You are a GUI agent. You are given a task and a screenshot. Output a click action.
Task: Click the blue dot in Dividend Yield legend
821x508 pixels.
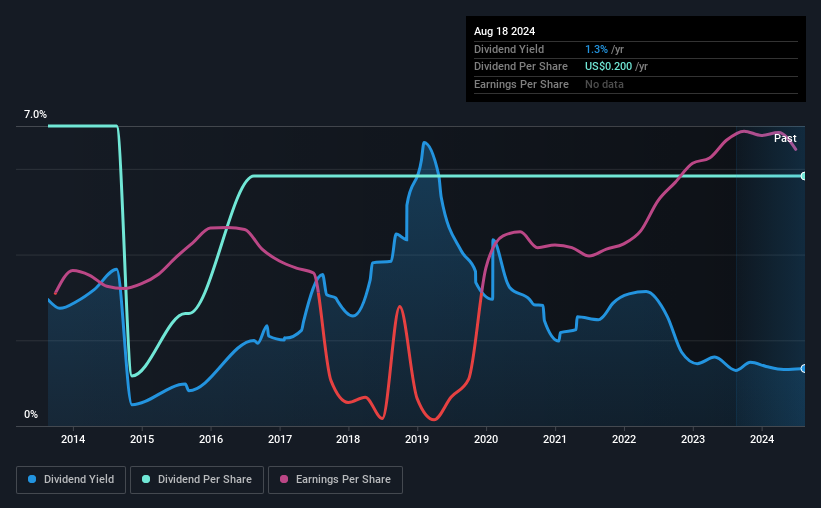32,480
